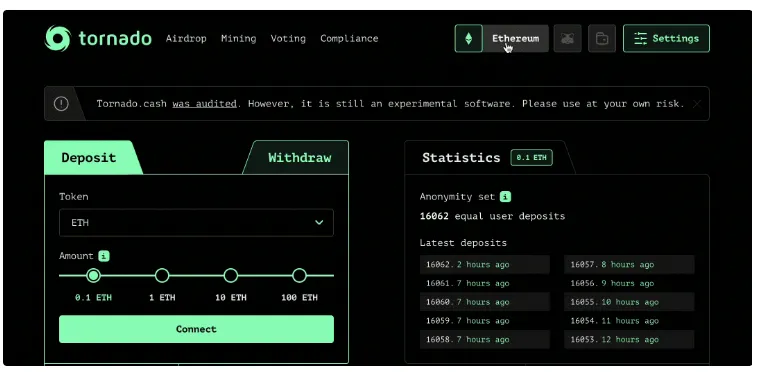
Task: Click deposit row '16058. 7 hours ago'
Action: click(485, 339)
